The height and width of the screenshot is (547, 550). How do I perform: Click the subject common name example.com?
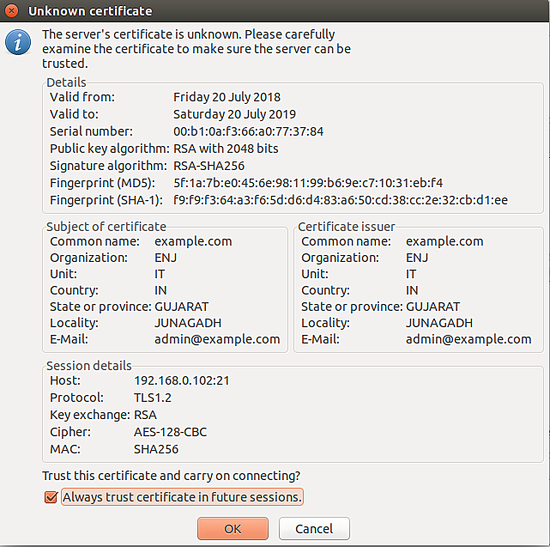tap(193, 241)
